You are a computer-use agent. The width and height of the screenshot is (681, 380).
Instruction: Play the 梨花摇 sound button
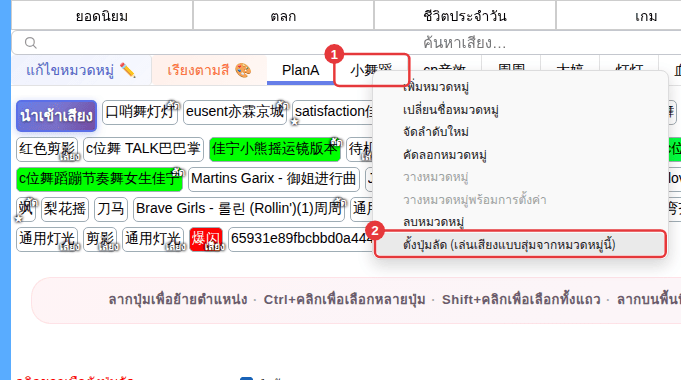tap(65, 209)
